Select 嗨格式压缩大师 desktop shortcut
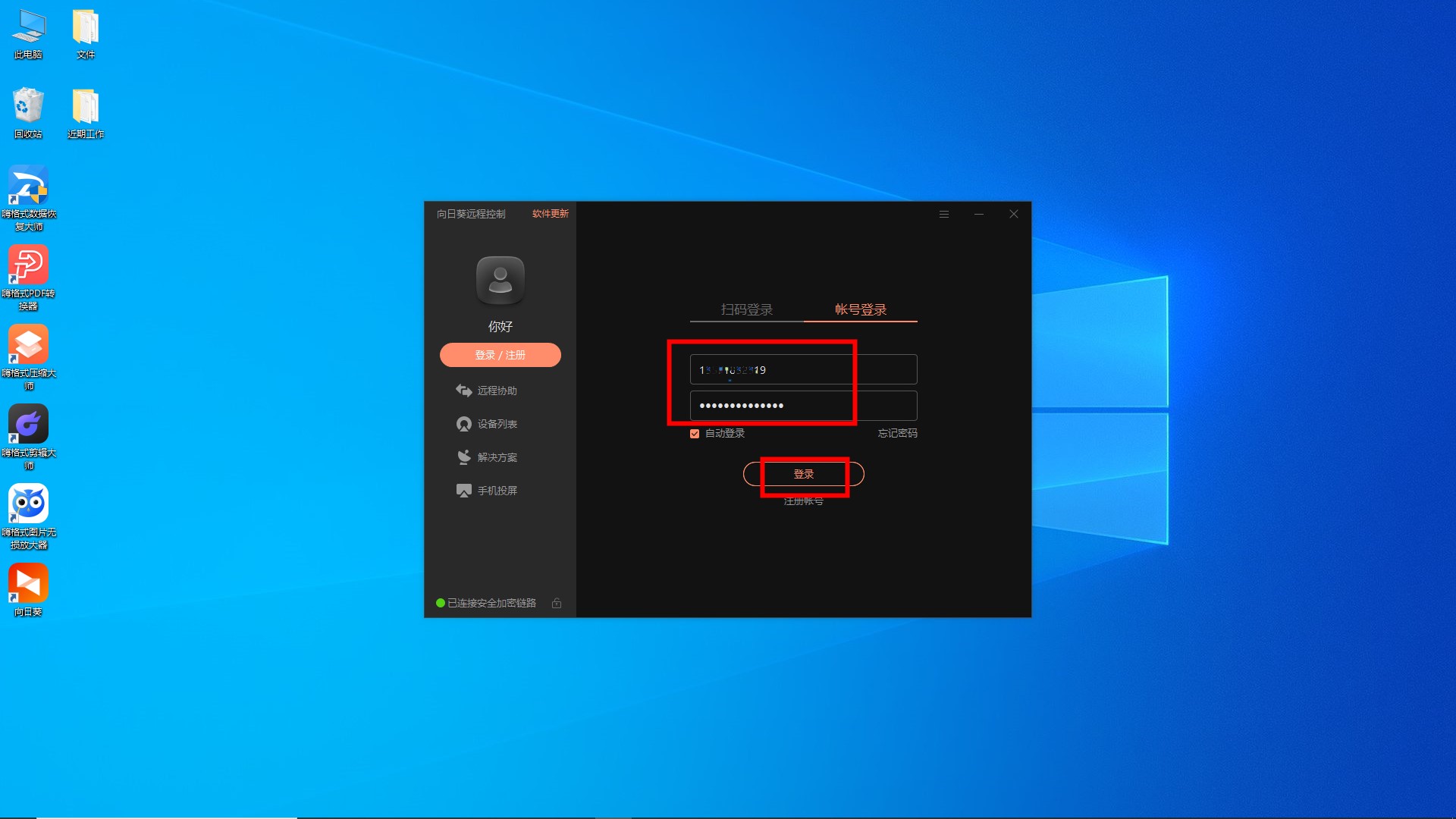Image resolution: width=1456 pixels, height=819 pixels. [x=28, y=358]
